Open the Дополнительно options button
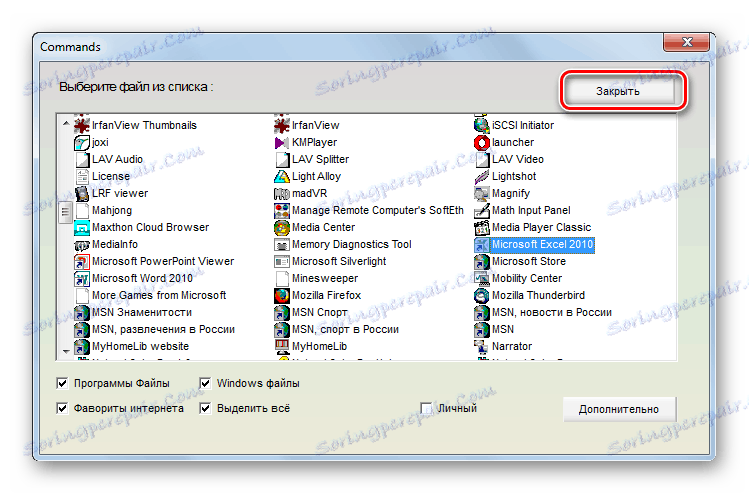This screenshot has height=494, width=749. click(x=619, y=409)
